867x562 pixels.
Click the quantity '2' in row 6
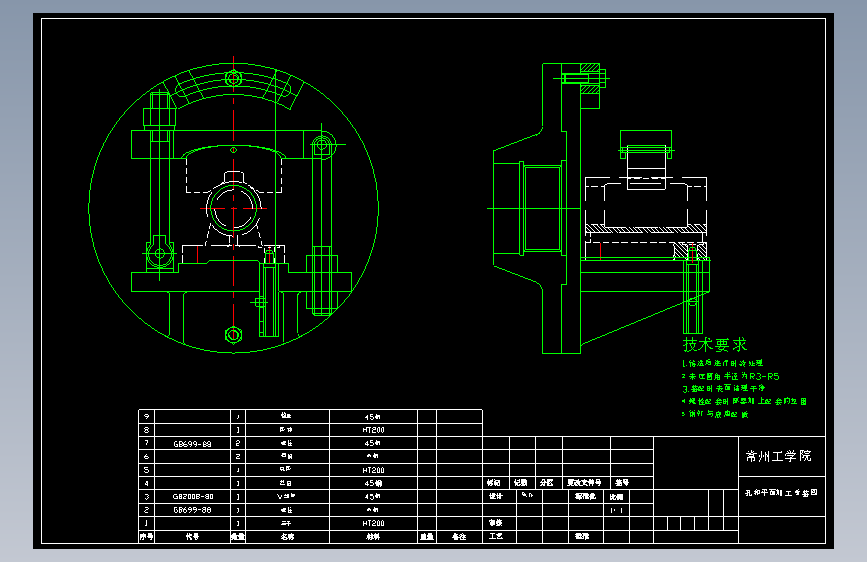point(238,457)
